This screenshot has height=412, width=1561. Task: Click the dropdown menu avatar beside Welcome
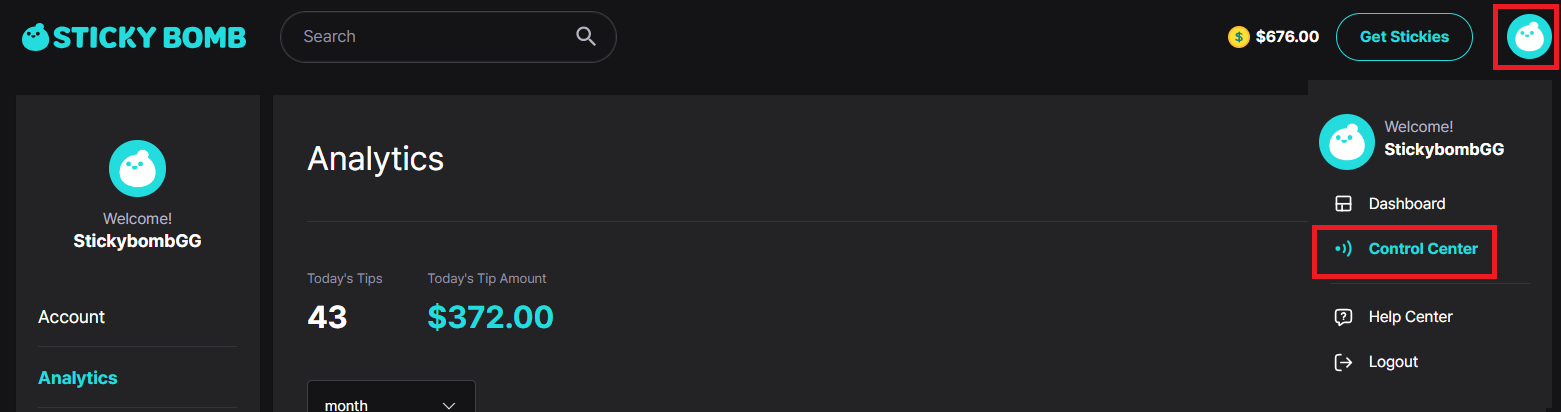click(x=1347, y=141)
